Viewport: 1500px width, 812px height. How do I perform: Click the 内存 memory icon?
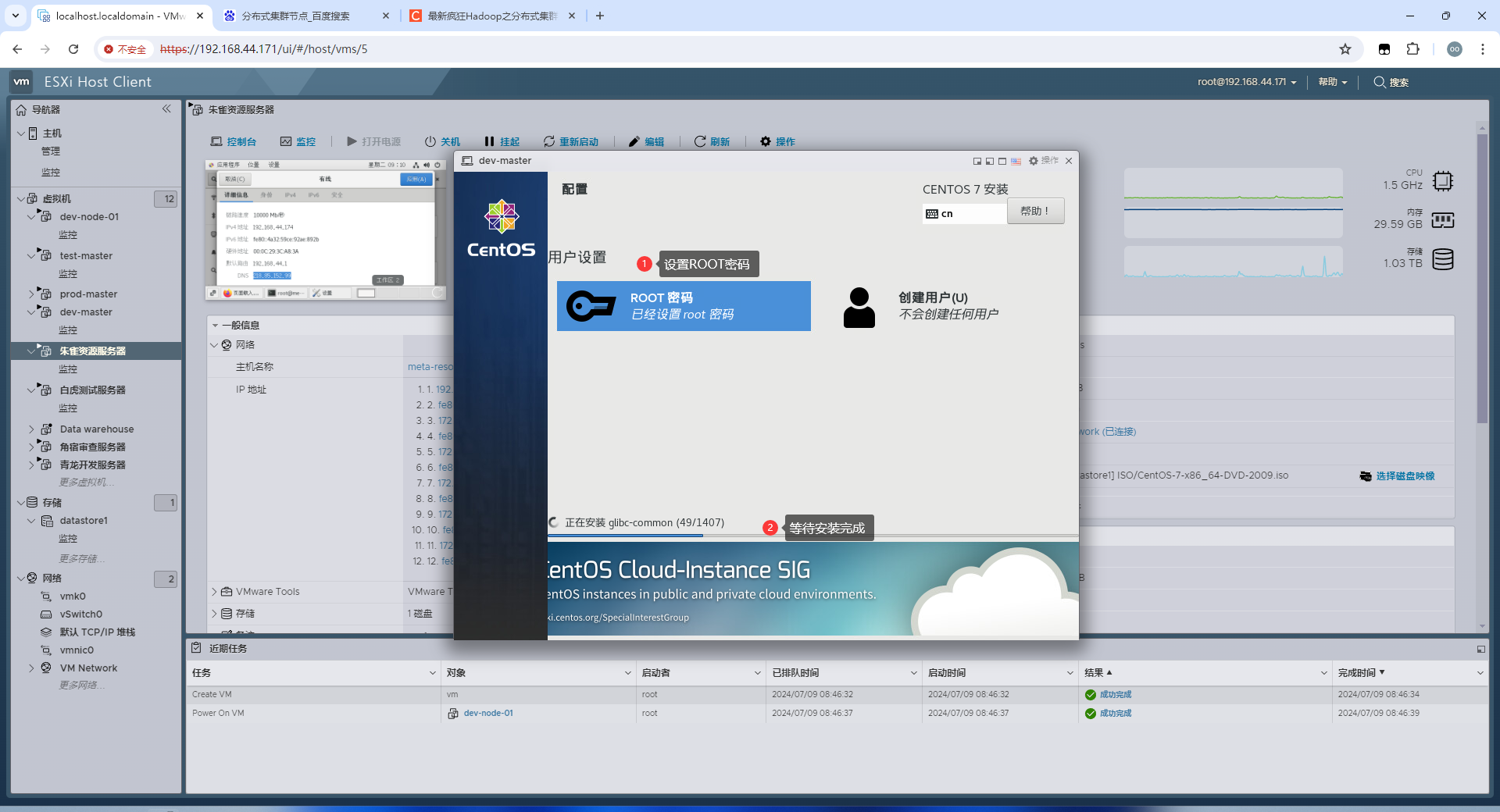tap(1443, 220)
